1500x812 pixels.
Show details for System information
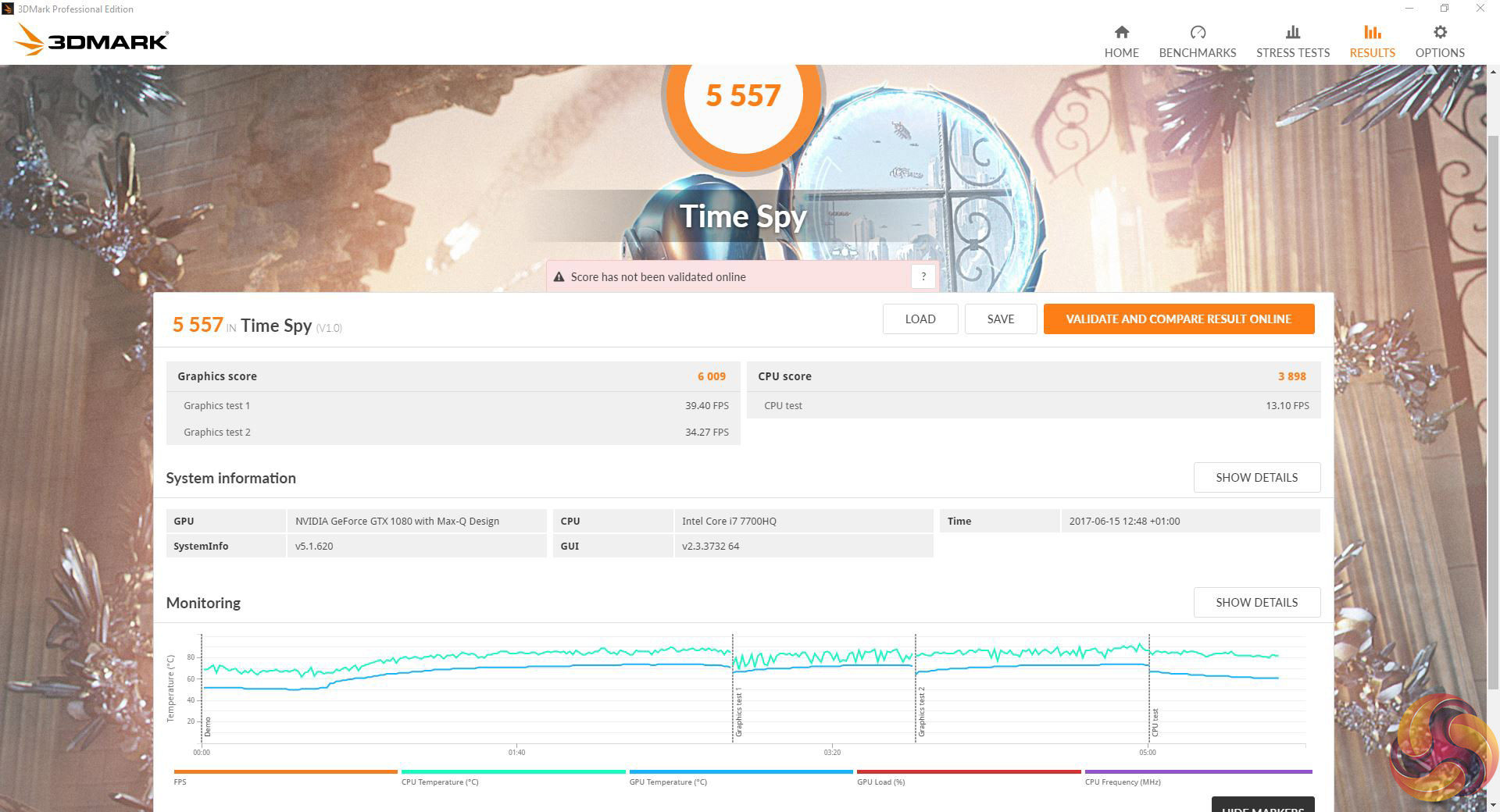click(x=1257, y=477)
